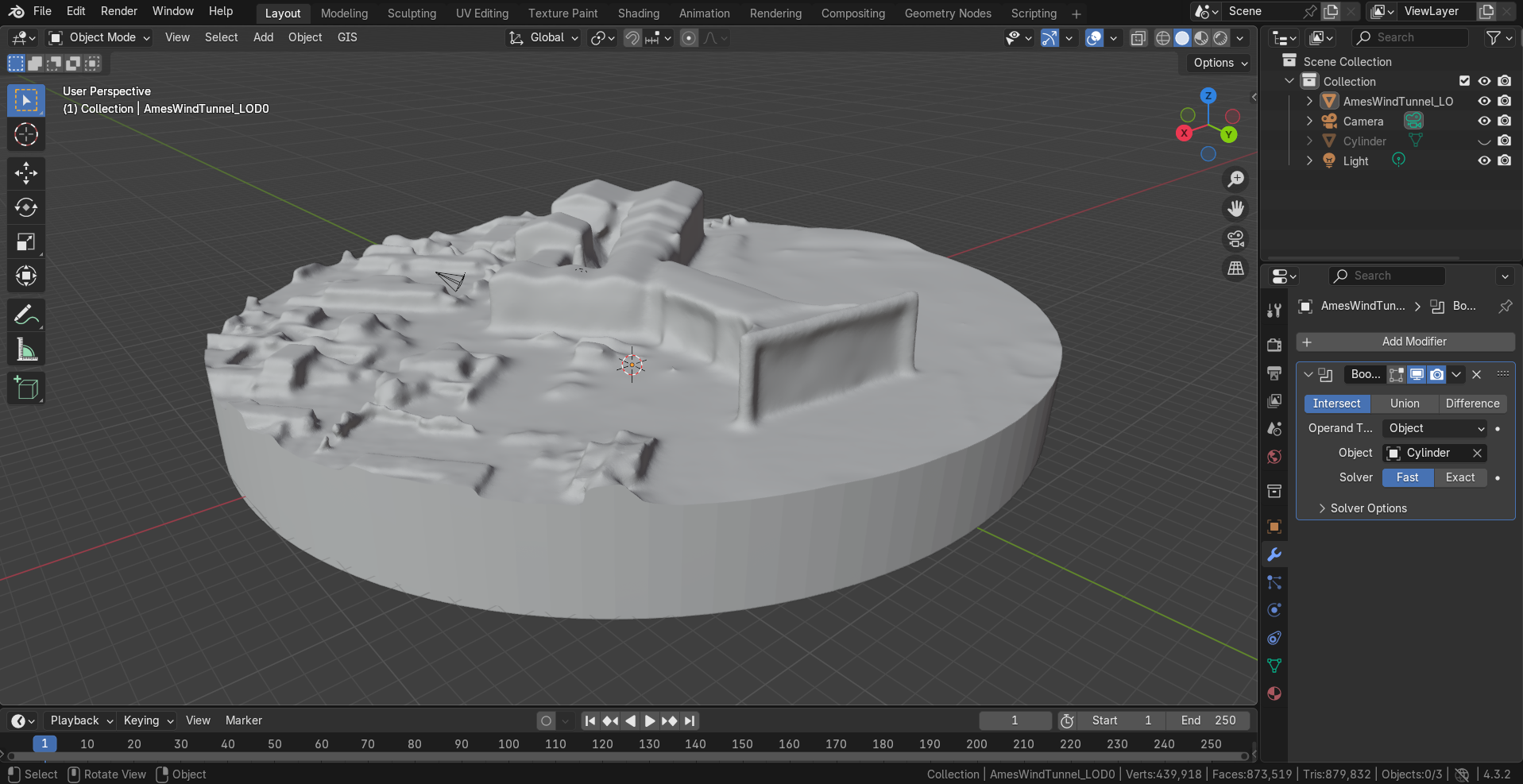Activate the Annotate tool
Viewport: 1523px width, 784px height.
point(26,315)
